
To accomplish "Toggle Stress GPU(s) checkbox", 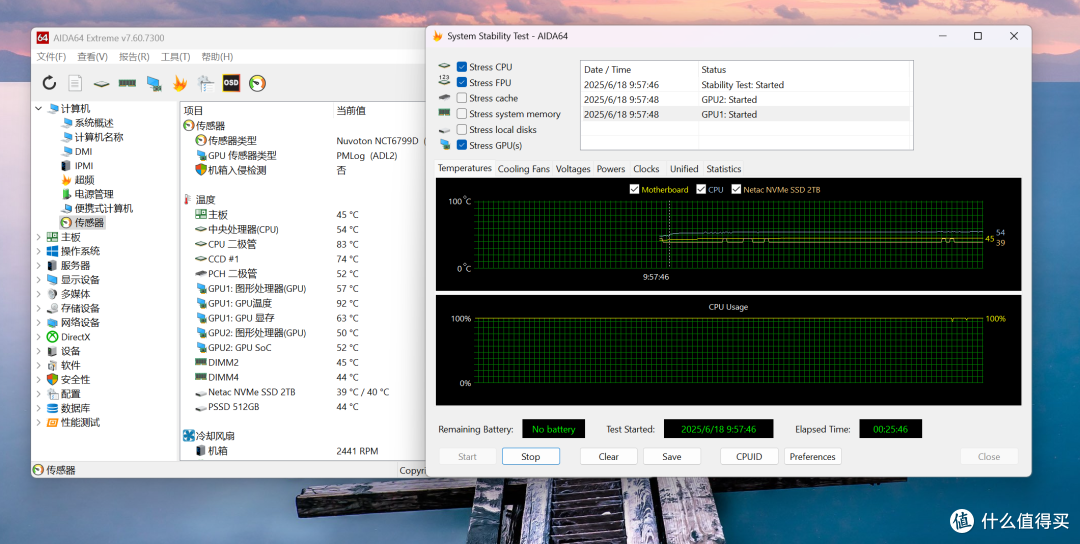I will pos(461,145).
